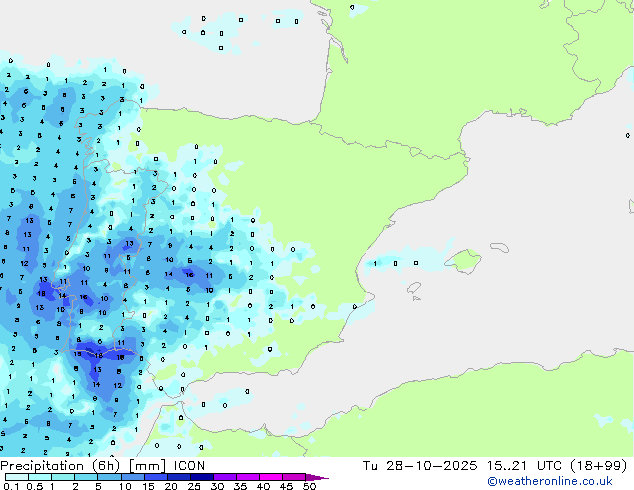Click the legend label '45'
The width and height of the screenshot is (634, 490).
coord(286,486)
